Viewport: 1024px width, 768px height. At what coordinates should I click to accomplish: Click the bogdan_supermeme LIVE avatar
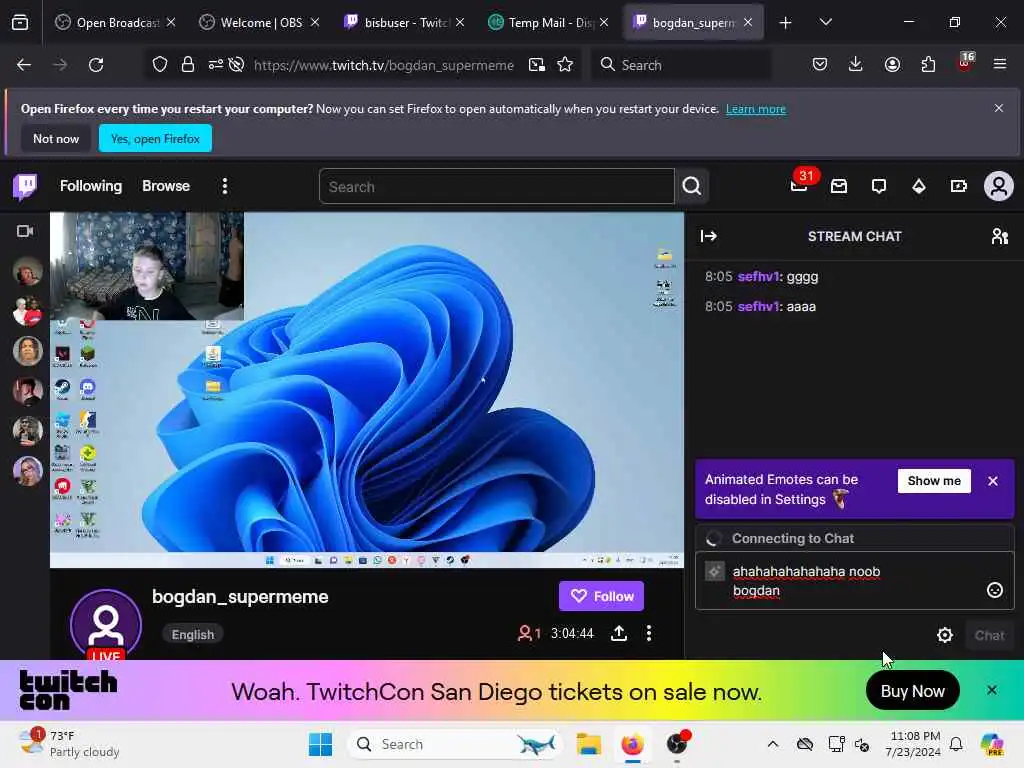106,625
